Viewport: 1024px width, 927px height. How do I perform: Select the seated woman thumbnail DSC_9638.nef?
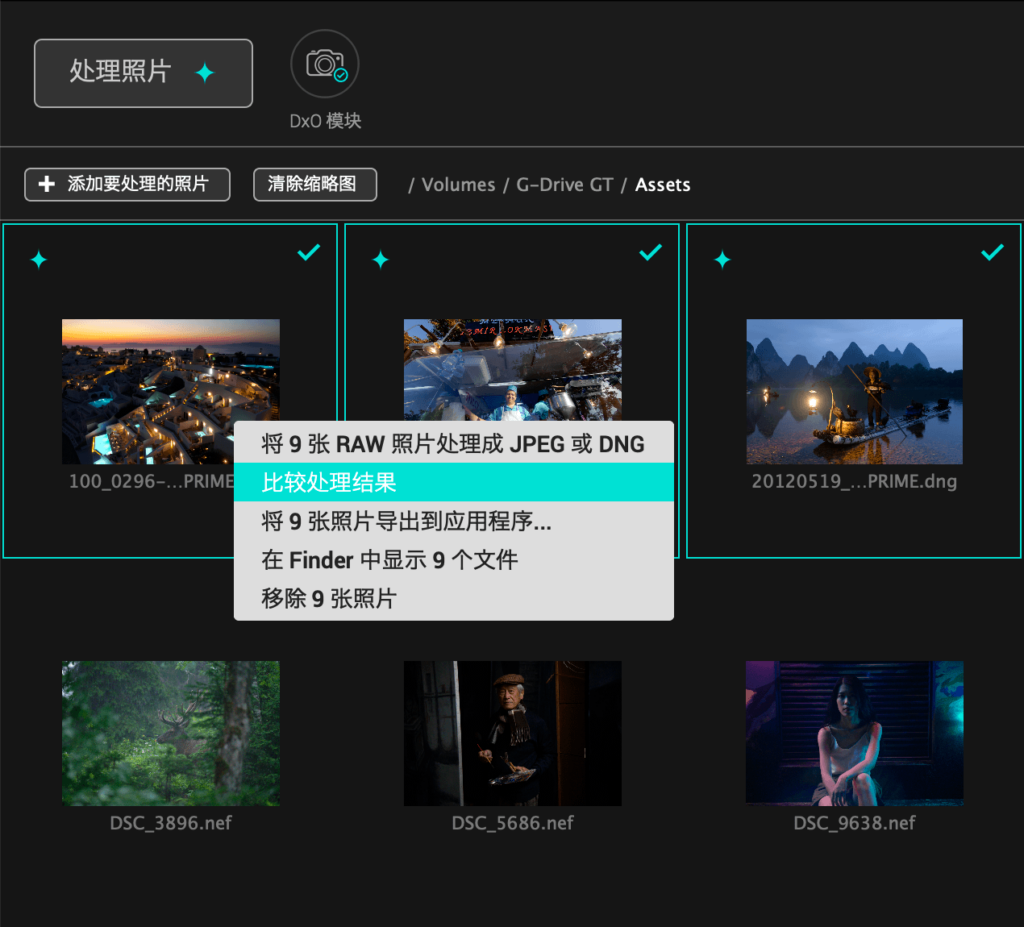click(854, 733)
